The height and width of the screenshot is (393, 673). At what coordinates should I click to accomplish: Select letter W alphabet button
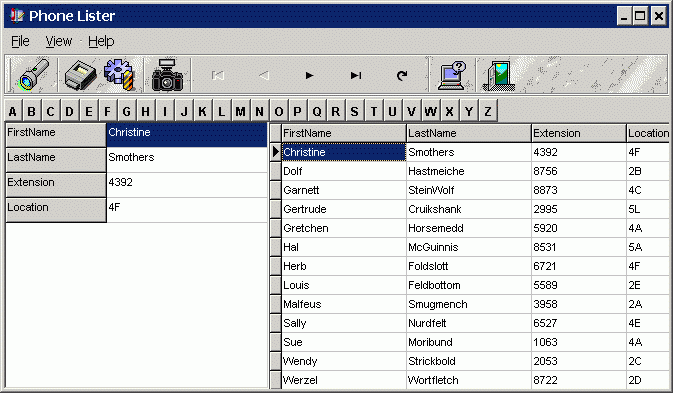[431, 112]
